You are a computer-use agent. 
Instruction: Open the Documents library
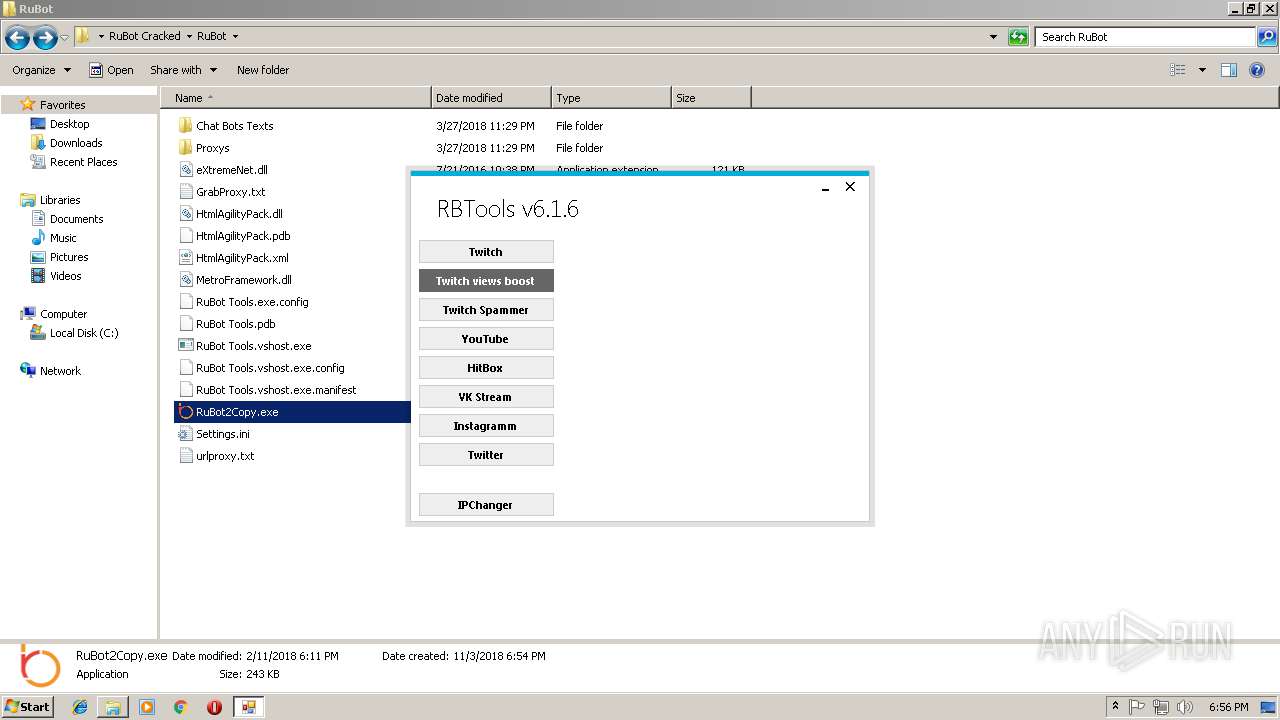point(76,219)
